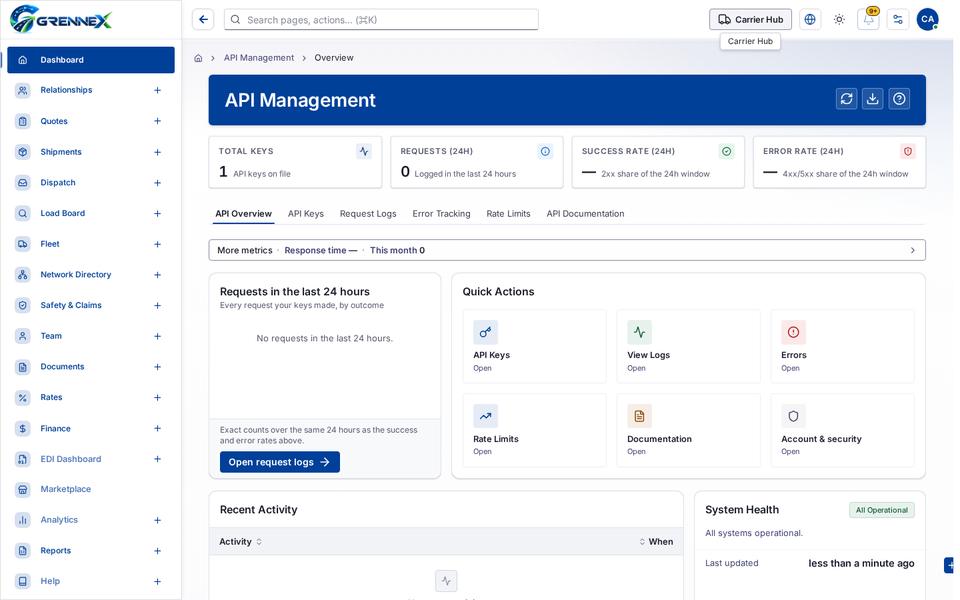
Task: Open the settings sliders icon
Action: [898, 20]
